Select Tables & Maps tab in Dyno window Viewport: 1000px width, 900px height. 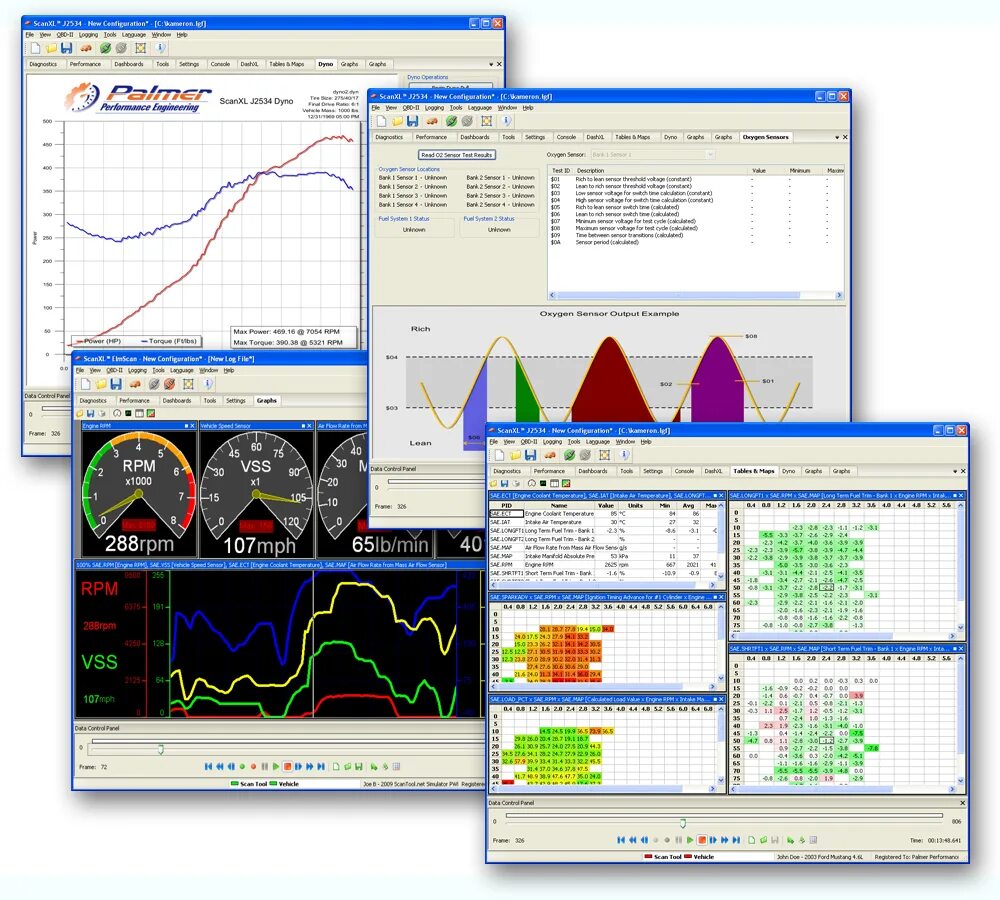pos(286,64)
